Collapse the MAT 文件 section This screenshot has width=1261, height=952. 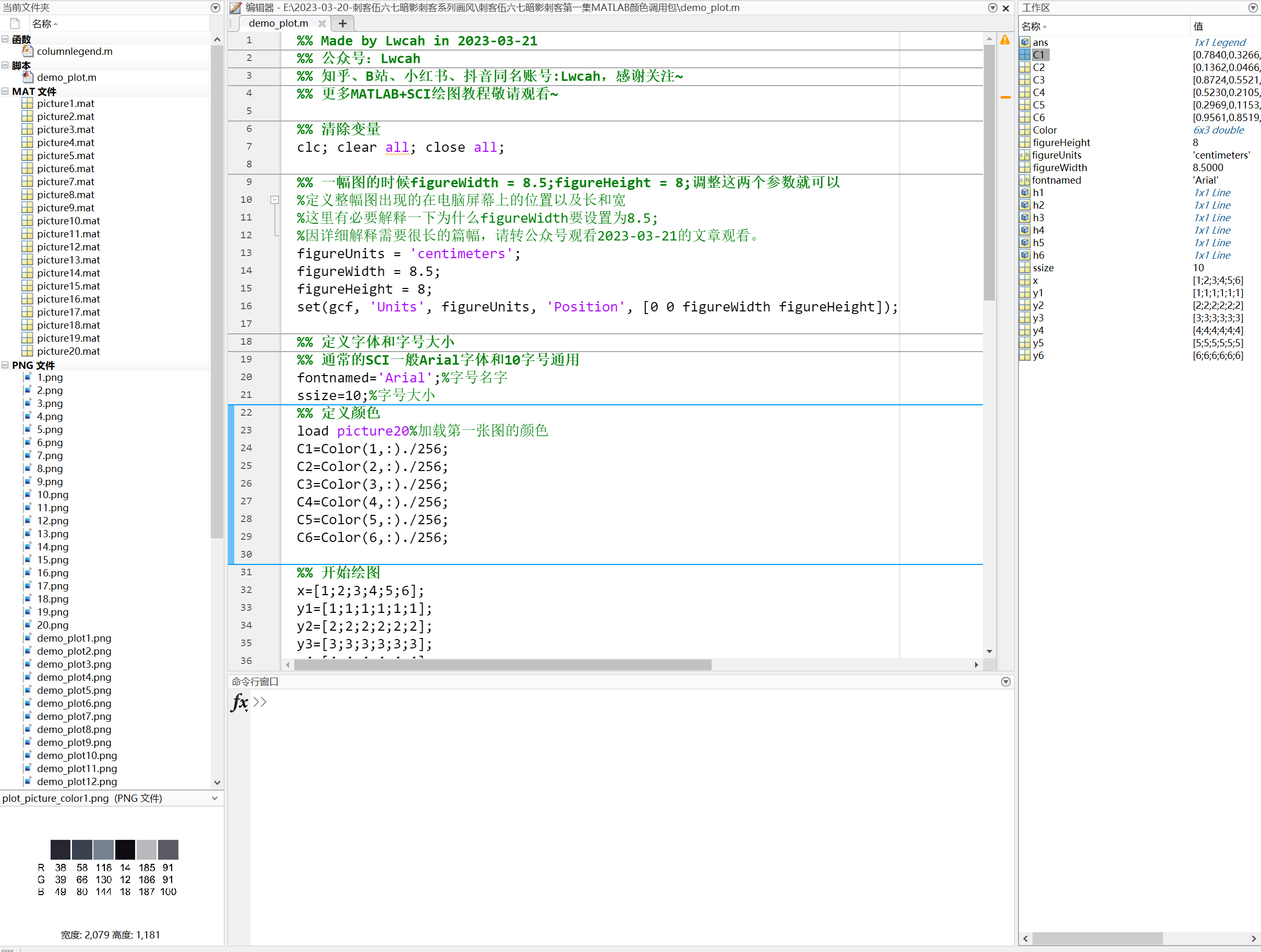pyautogui.click(x=5, y=91)
